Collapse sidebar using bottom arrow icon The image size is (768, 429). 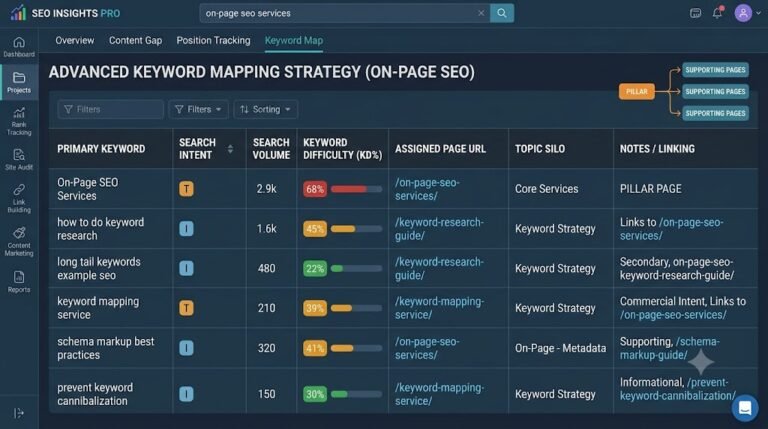tap(19, 413)
